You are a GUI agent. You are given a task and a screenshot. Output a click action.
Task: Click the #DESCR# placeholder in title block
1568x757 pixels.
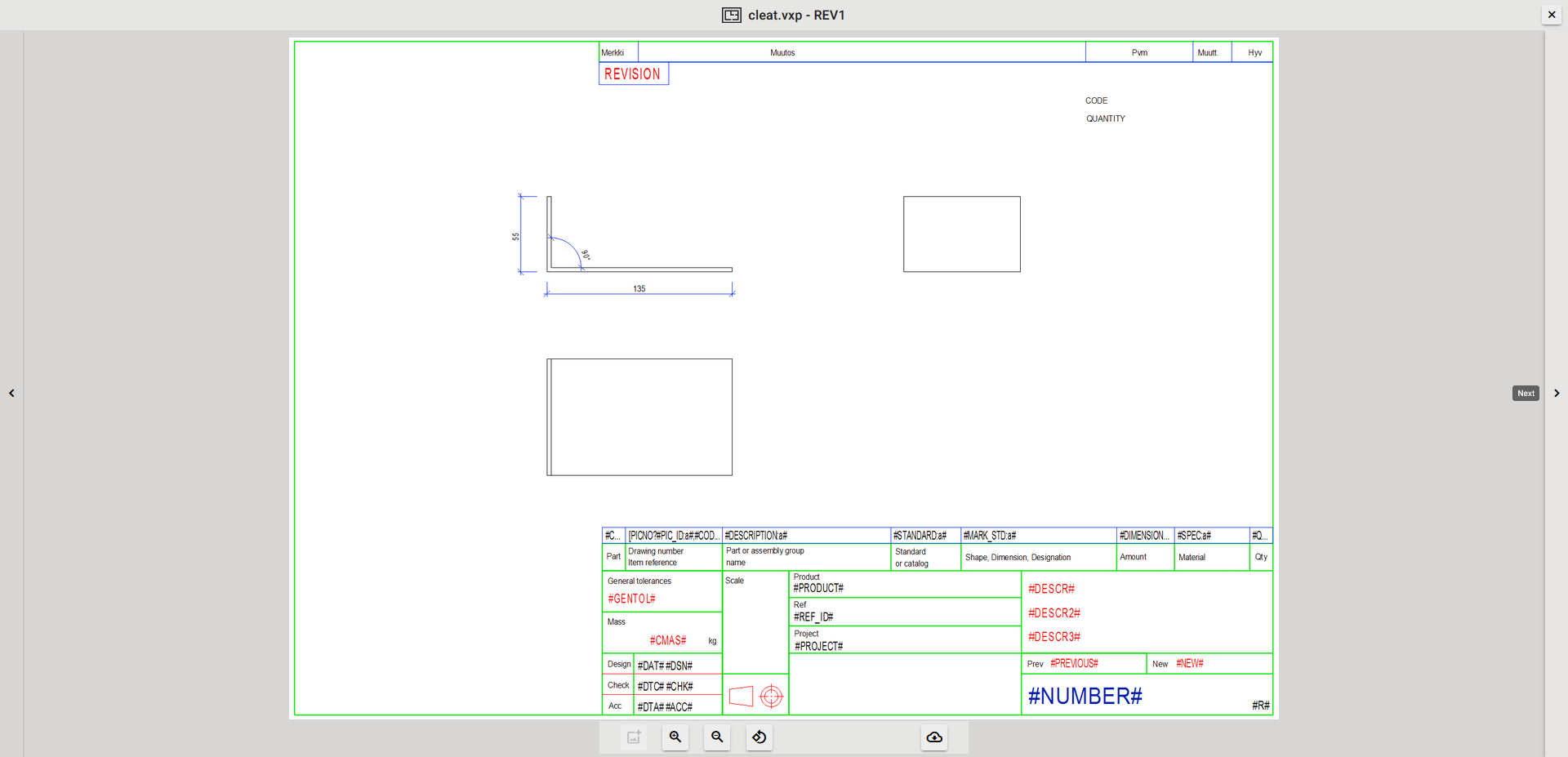pyautogui.click(x=1051, y=589)
